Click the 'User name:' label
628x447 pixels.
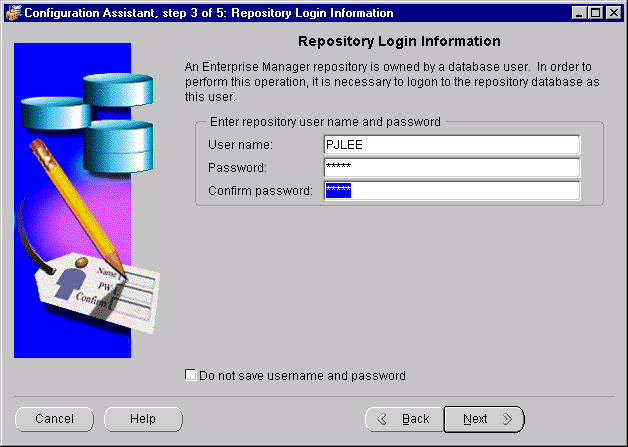click(240, 146)
